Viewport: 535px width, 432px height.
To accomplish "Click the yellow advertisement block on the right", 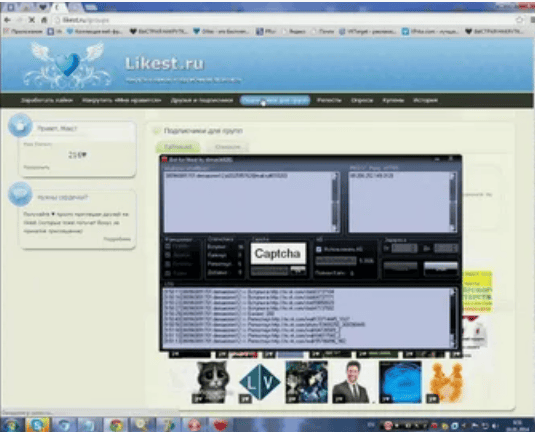I will pos(477,291).
